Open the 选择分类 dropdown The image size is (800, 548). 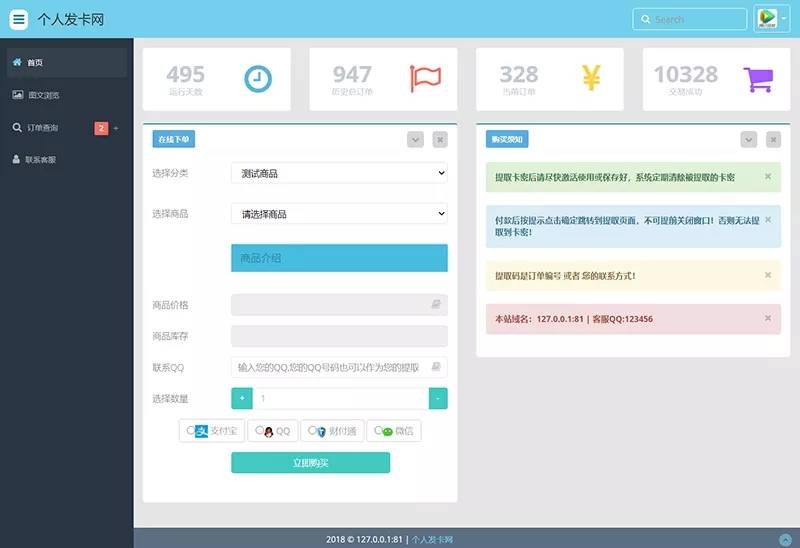coord(339,173)
